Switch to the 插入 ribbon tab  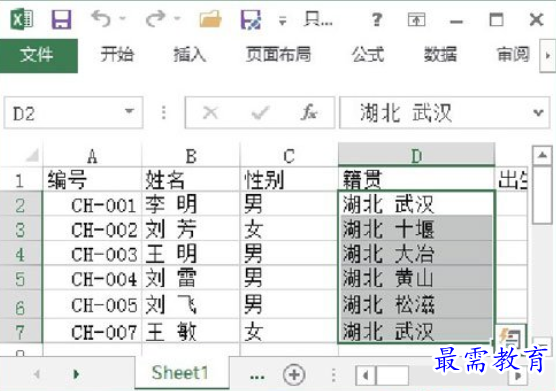click(190, 55)
